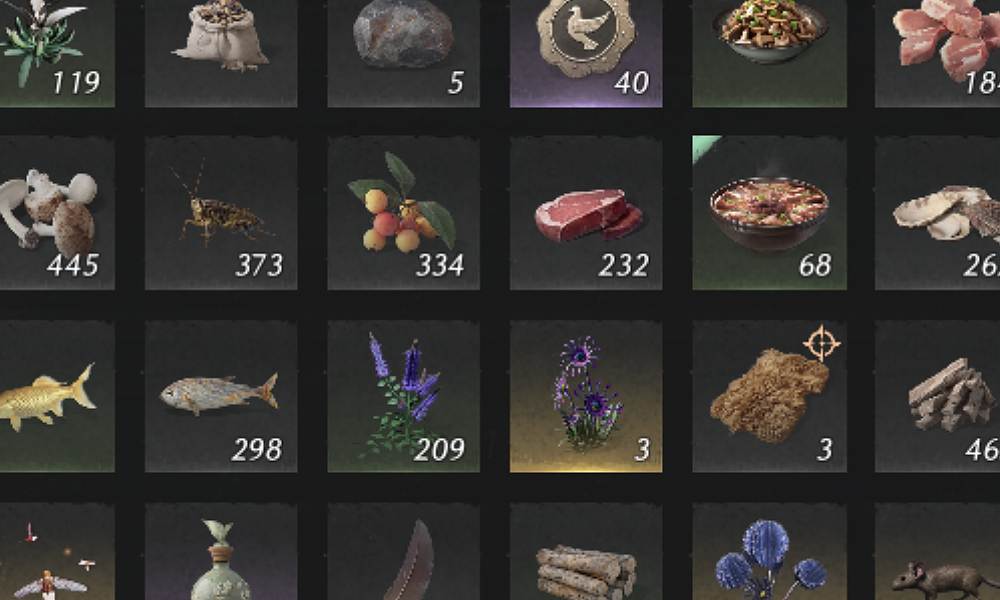This screenshot has height=600, width=1000.
Task: Select the brown fur pelt item
Action: point(769,396)
